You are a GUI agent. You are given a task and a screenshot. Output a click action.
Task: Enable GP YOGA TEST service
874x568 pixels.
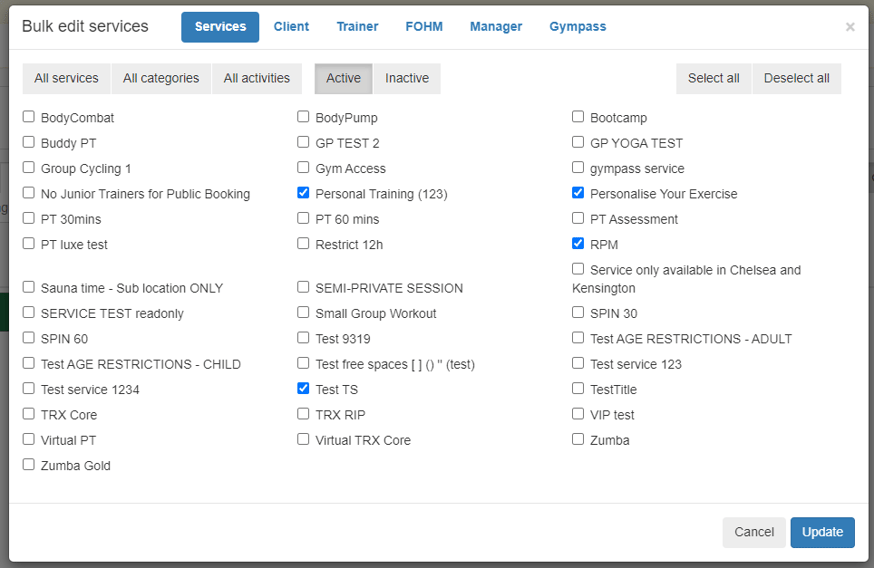578,142
